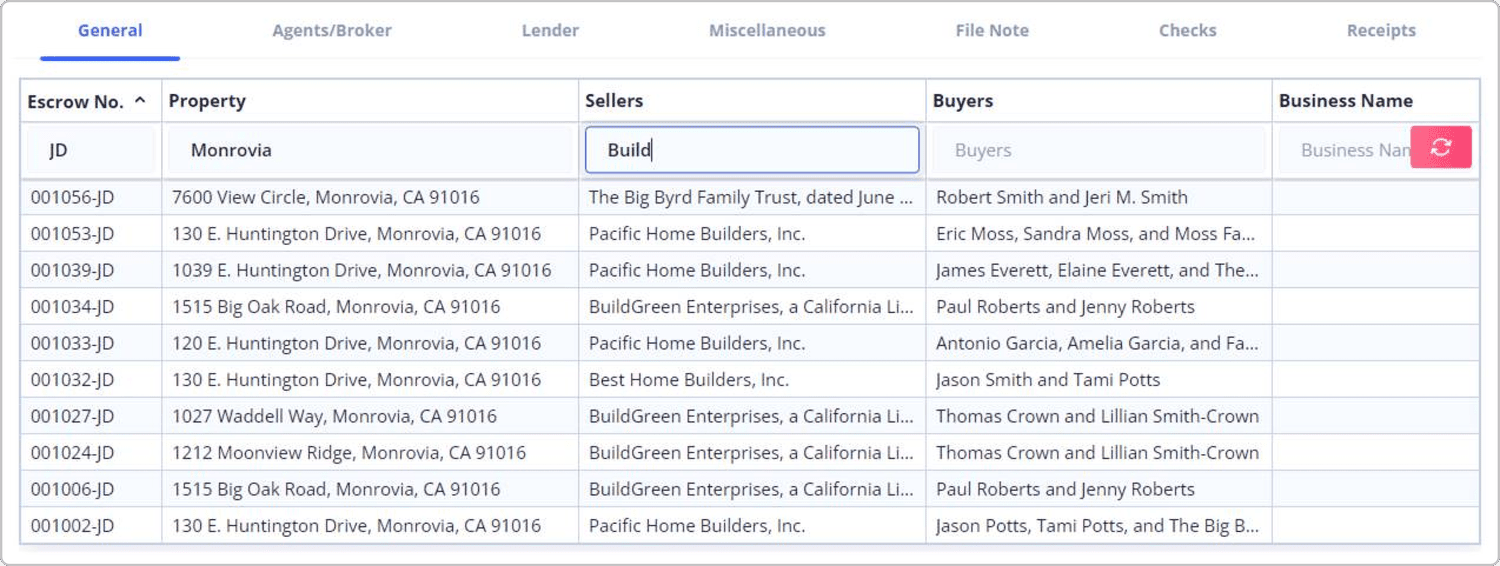Viewport: 1500px width, 566px height.
Task: Open the 1027 Waddell Way property row
Action: click(x=334, y=416)
